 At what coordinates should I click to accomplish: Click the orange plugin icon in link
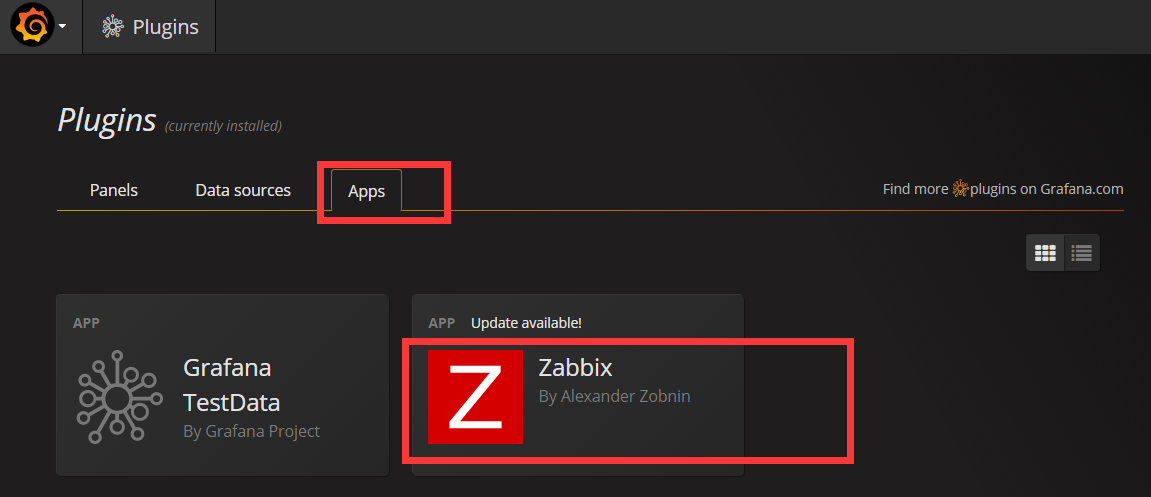point(960,189)
